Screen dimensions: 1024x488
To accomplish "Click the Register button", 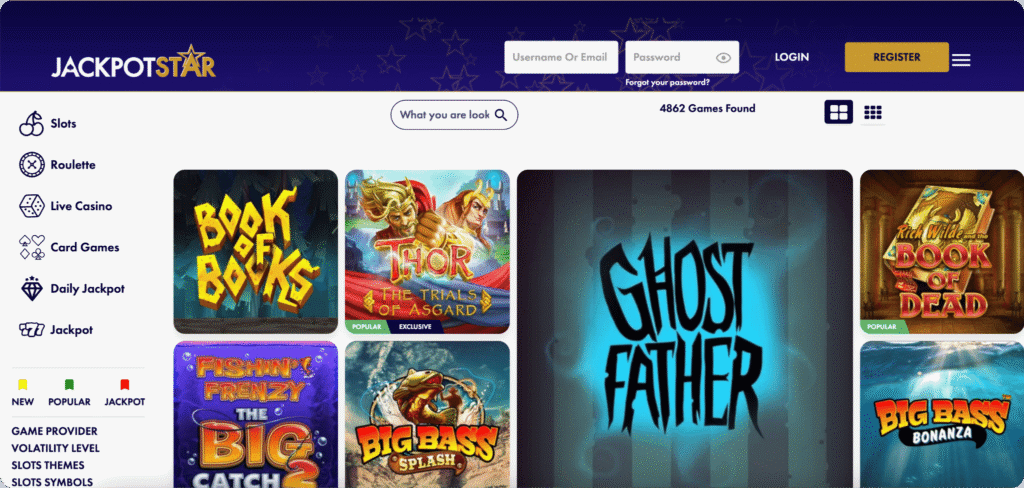I will point(896,57).
